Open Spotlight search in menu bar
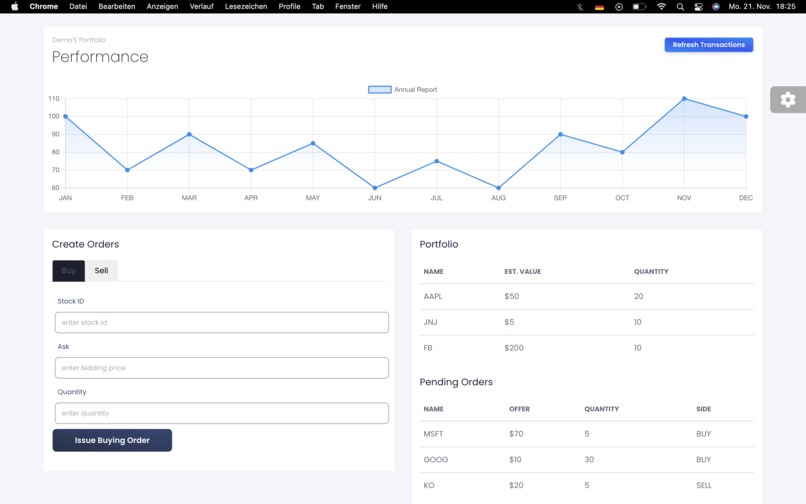Viewport: 806px width, 504px height. (680, 7)
